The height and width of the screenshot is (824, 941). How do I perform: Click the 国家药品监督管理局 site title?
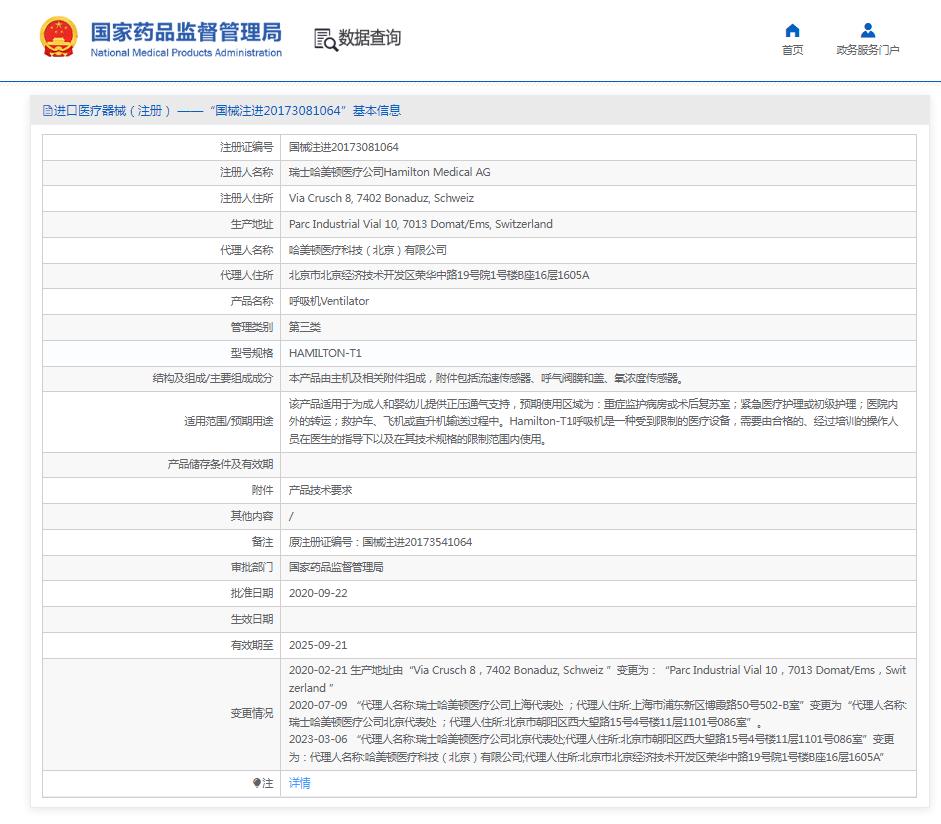click(186, 31)
